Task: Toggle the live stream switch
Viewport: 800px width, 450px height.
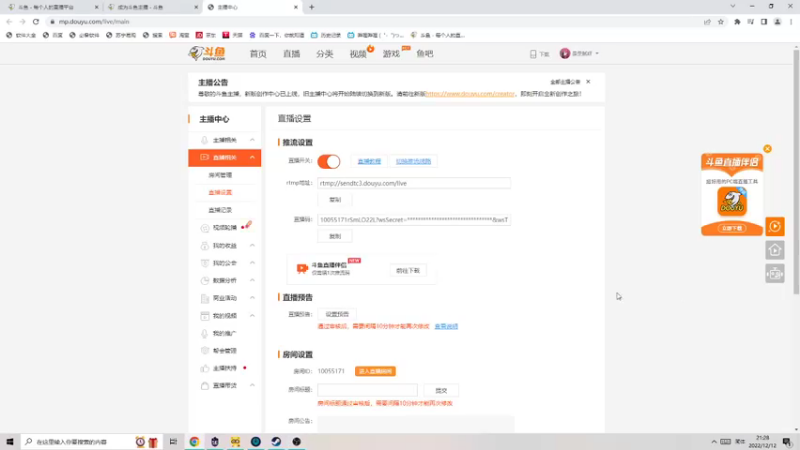Action: coord(329,161)
